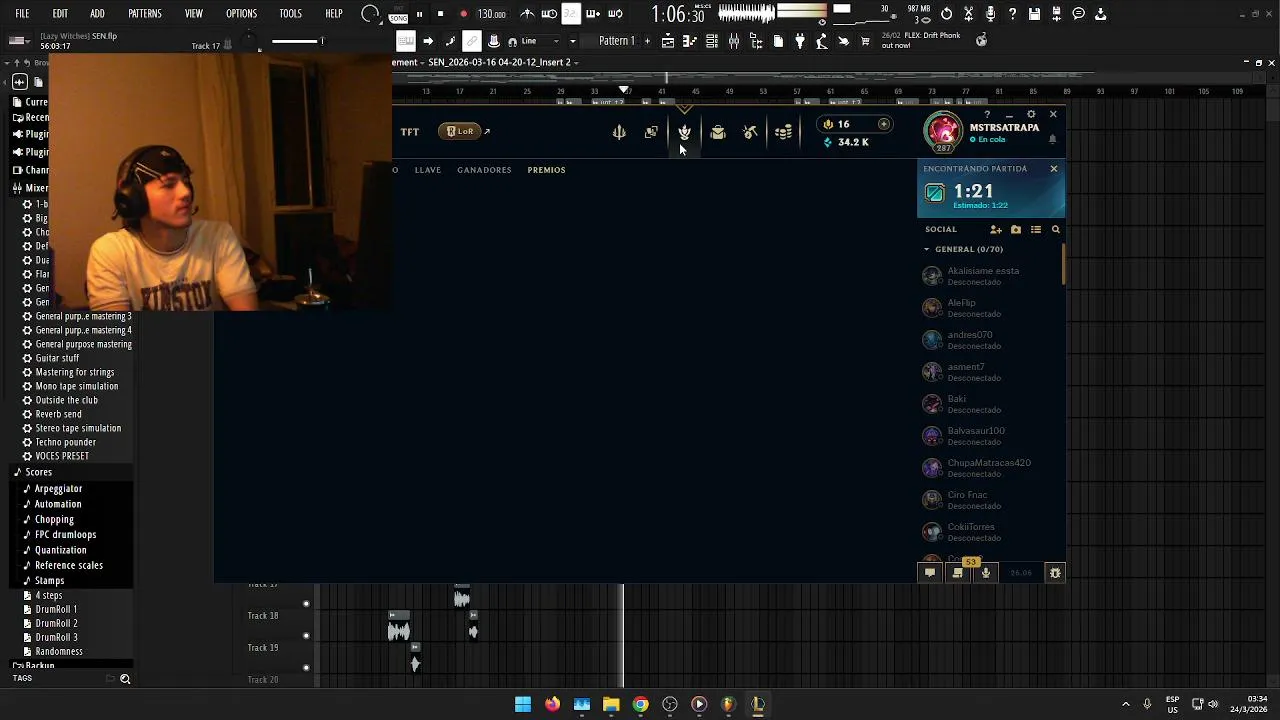Pause playback in FL Studio transport
This screenshot has height=720, width=1280.
(419, 14)
